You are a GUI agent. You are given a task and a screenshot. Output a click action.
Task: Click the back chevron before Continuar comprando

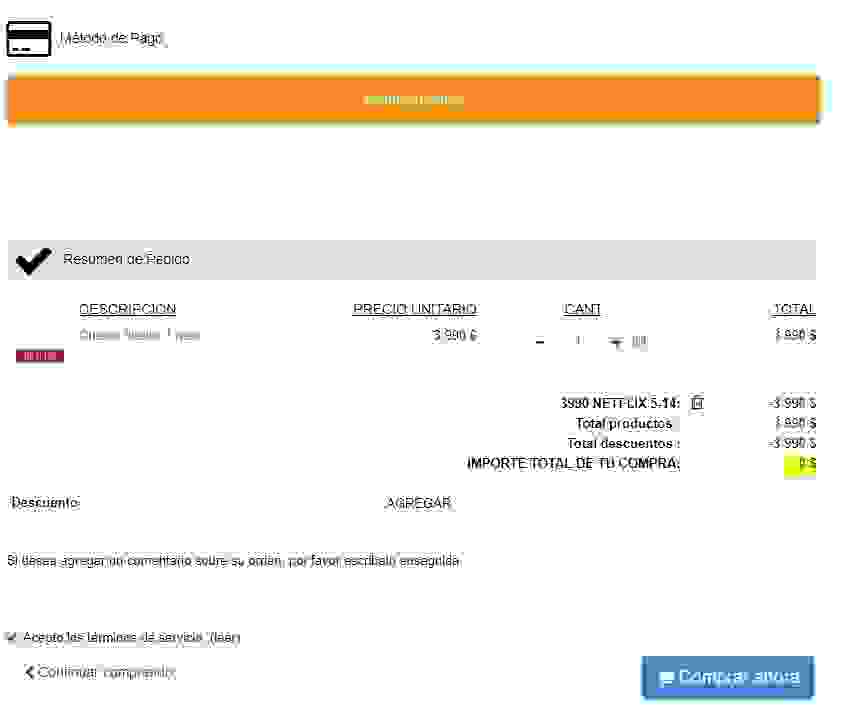29,672
